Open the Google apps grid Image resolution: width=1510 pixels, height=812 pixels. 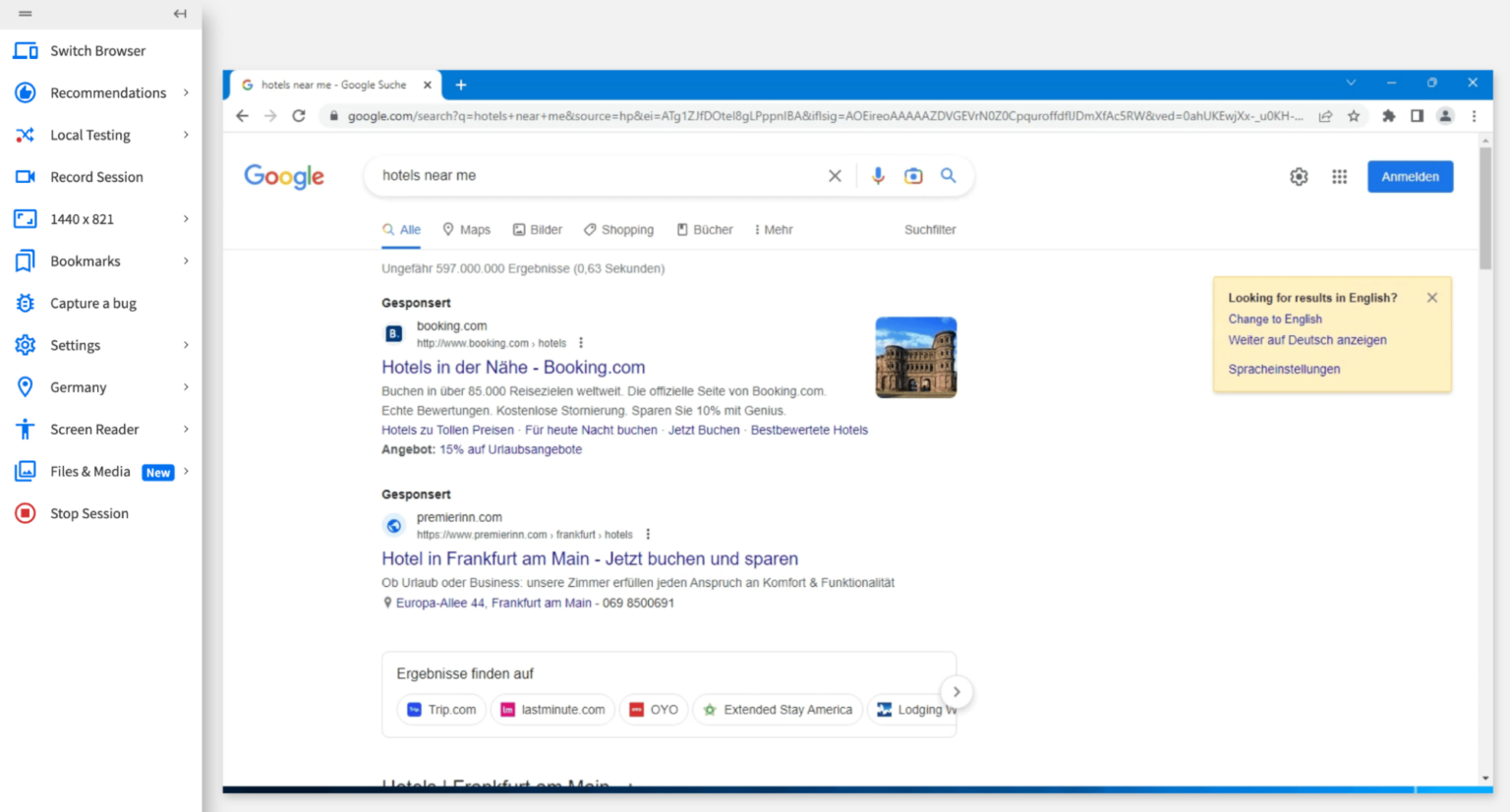(x=1339, y=176)
